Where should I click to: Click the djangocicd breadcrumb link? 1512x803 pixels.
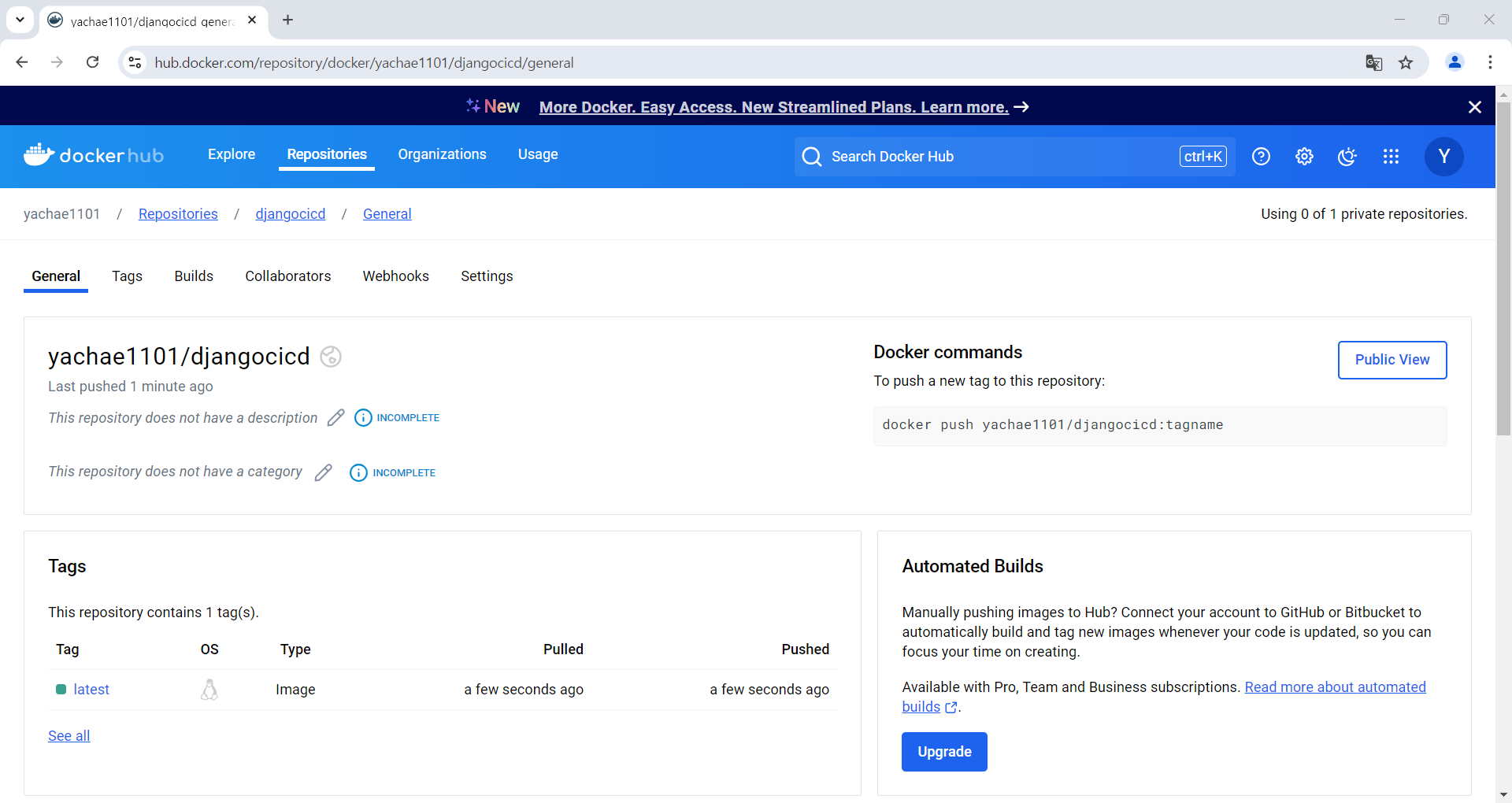point(291,214)
